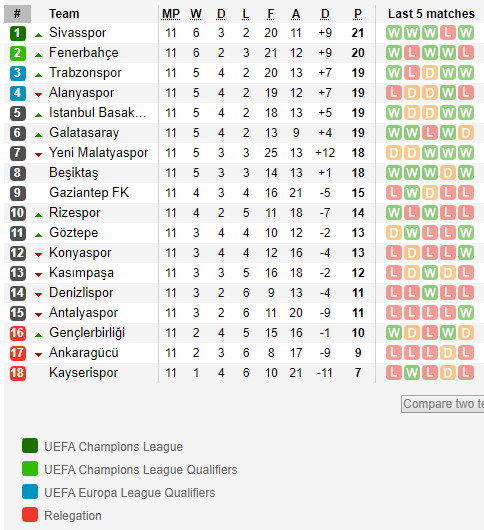
Task: Click the red down arrow beside Yeni Malatyaspor
Action: [x=39, y=155]
